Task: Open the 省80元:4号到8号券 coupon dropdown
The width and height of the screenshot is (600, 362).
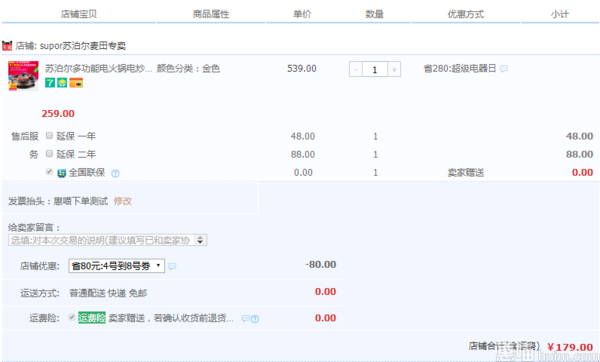Action: pyautogui.click(x=116, y=266)
